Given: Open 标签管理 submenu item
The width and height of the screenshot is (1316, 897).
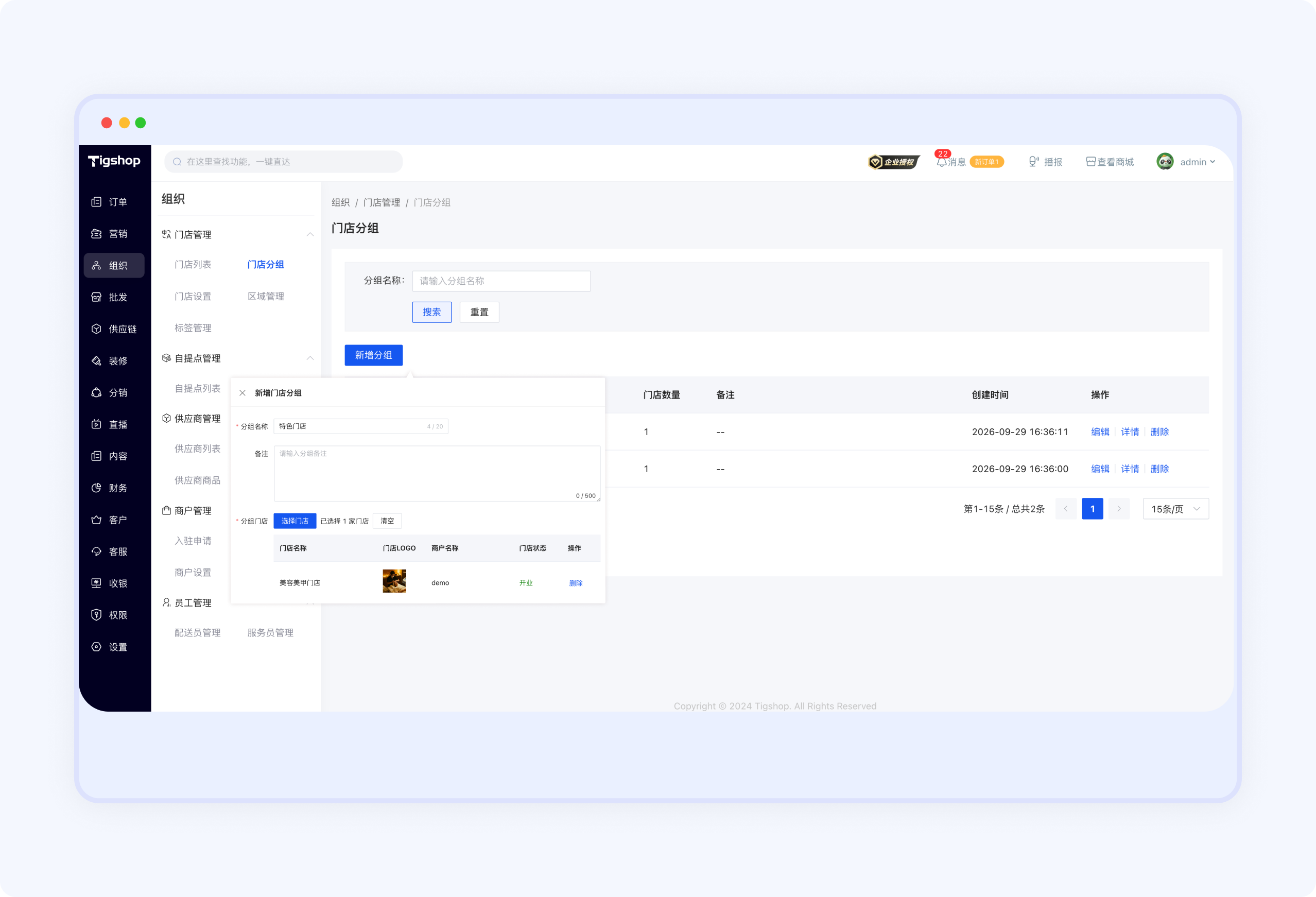Looking at the screenshot, I should 193,328.
